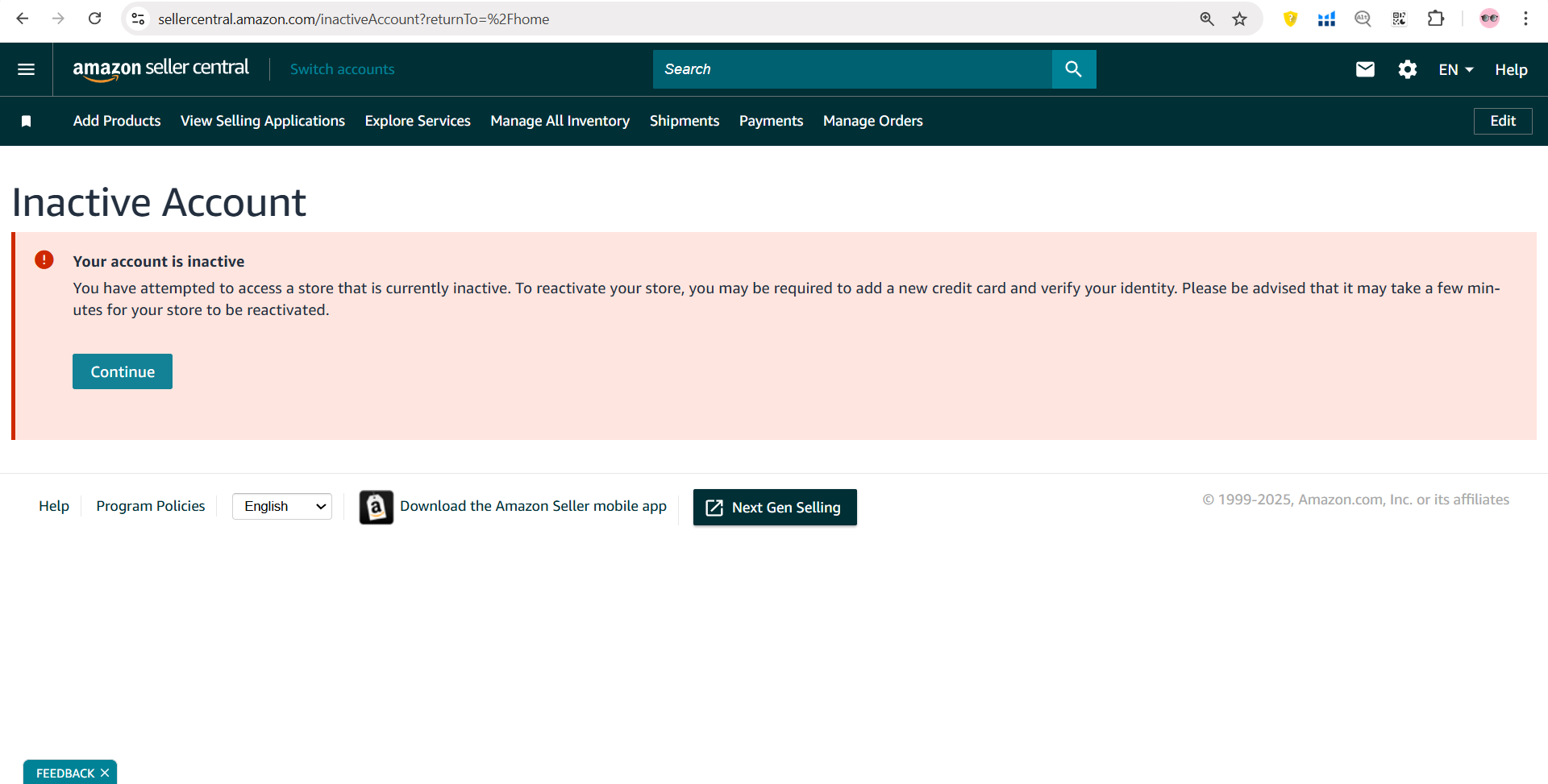This screenshot has height=784, width=1548.
Task: Click the Inactive Account page title
Action: (x=160, y=201)
